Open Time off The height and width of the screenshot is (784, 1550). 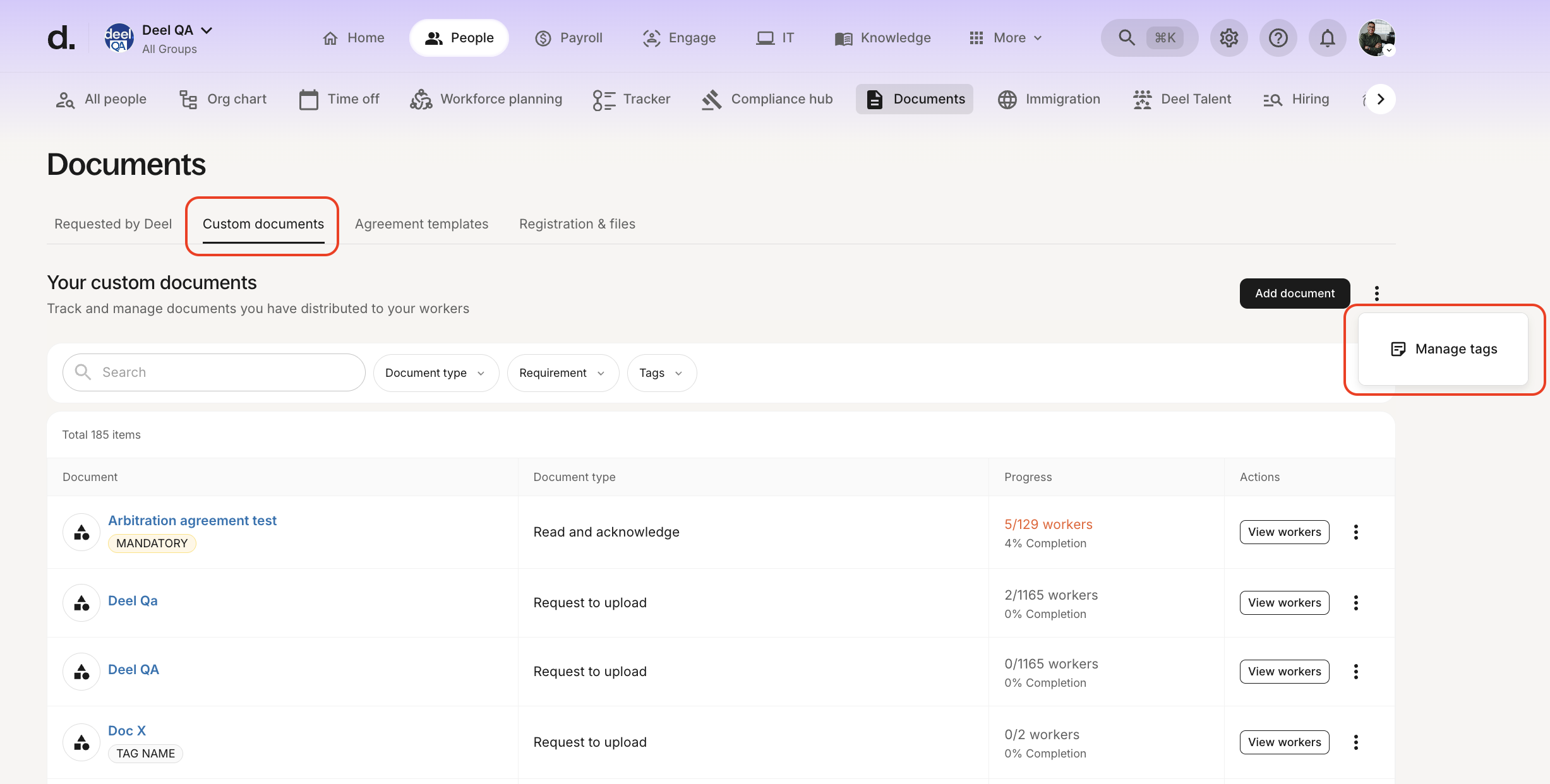[x=339, y=99]
